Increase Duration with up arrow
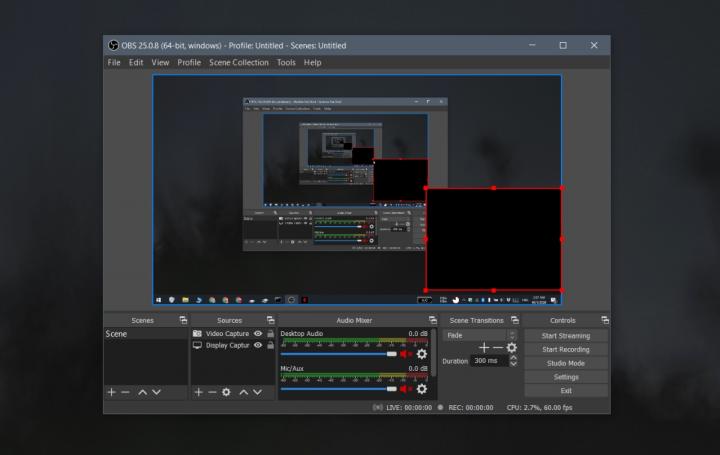 [513, 358]
